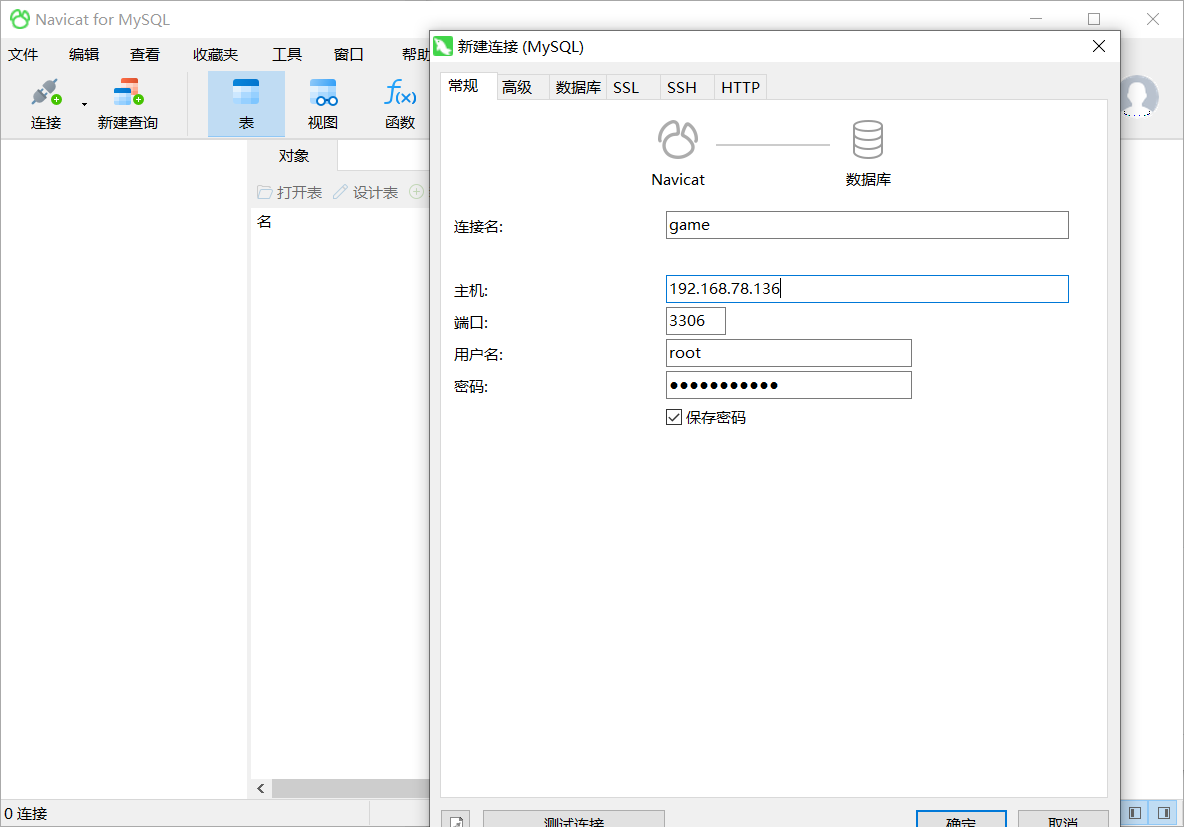Toggle the 保存密码 checkbox
Viewport: 1184px width, 827px height.
coord(674,417)
